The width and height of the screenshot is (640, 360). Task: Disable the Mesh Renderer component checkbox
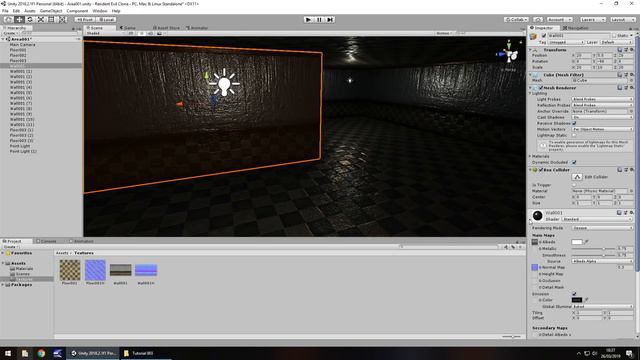541,88
